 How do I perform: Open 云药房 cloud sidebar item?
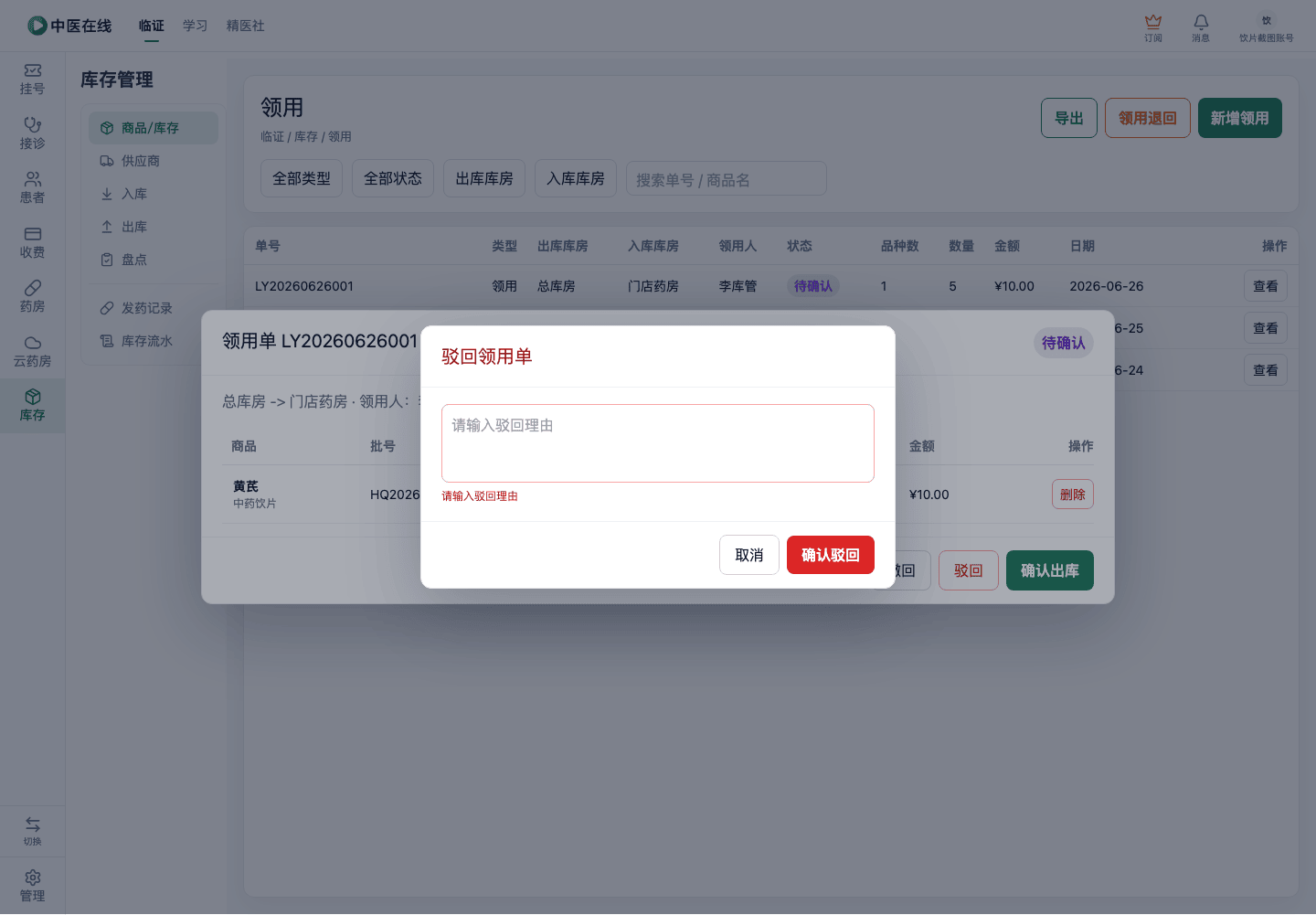(x=33, y=351)
